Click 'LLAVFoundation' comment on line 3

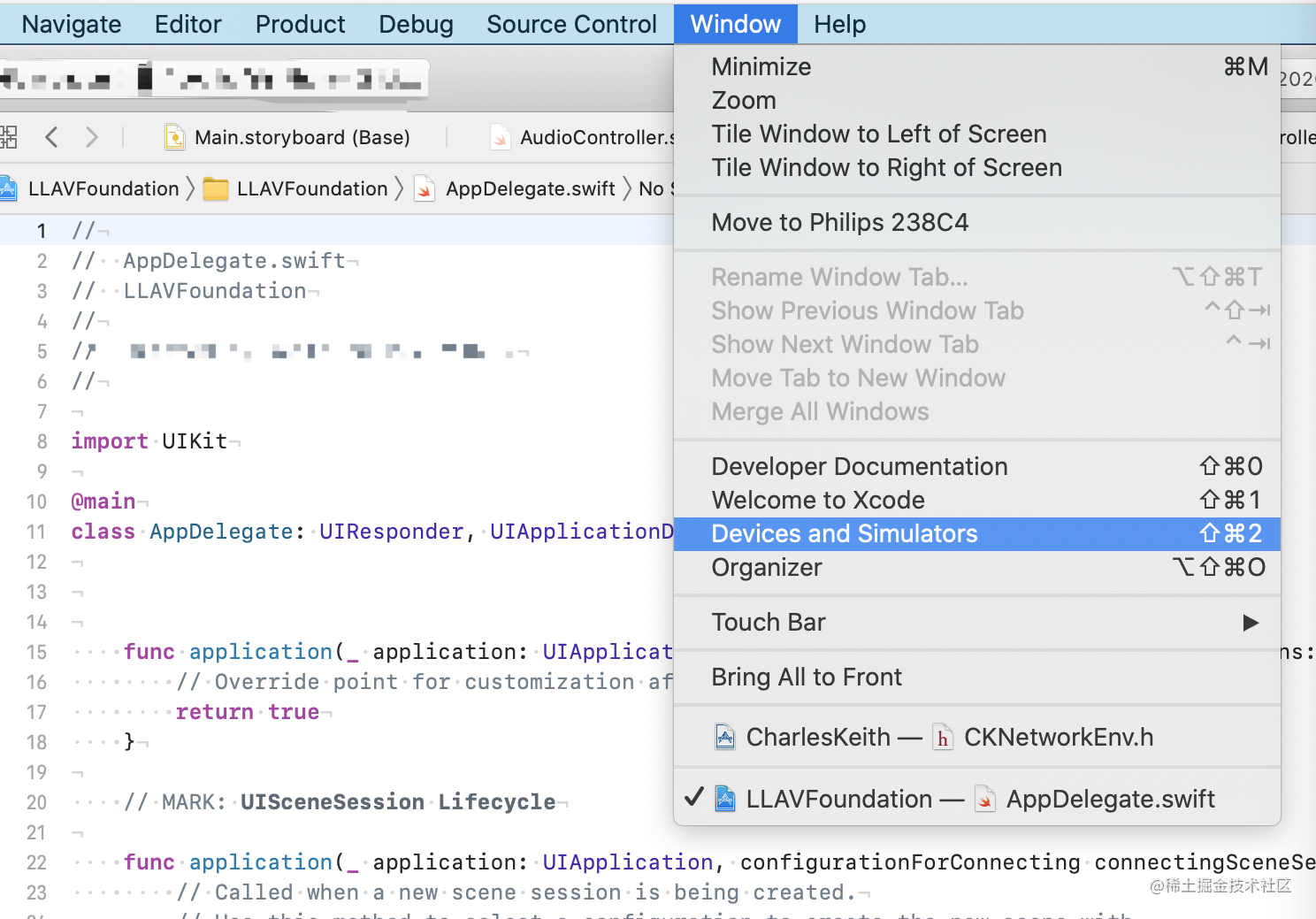215,291
